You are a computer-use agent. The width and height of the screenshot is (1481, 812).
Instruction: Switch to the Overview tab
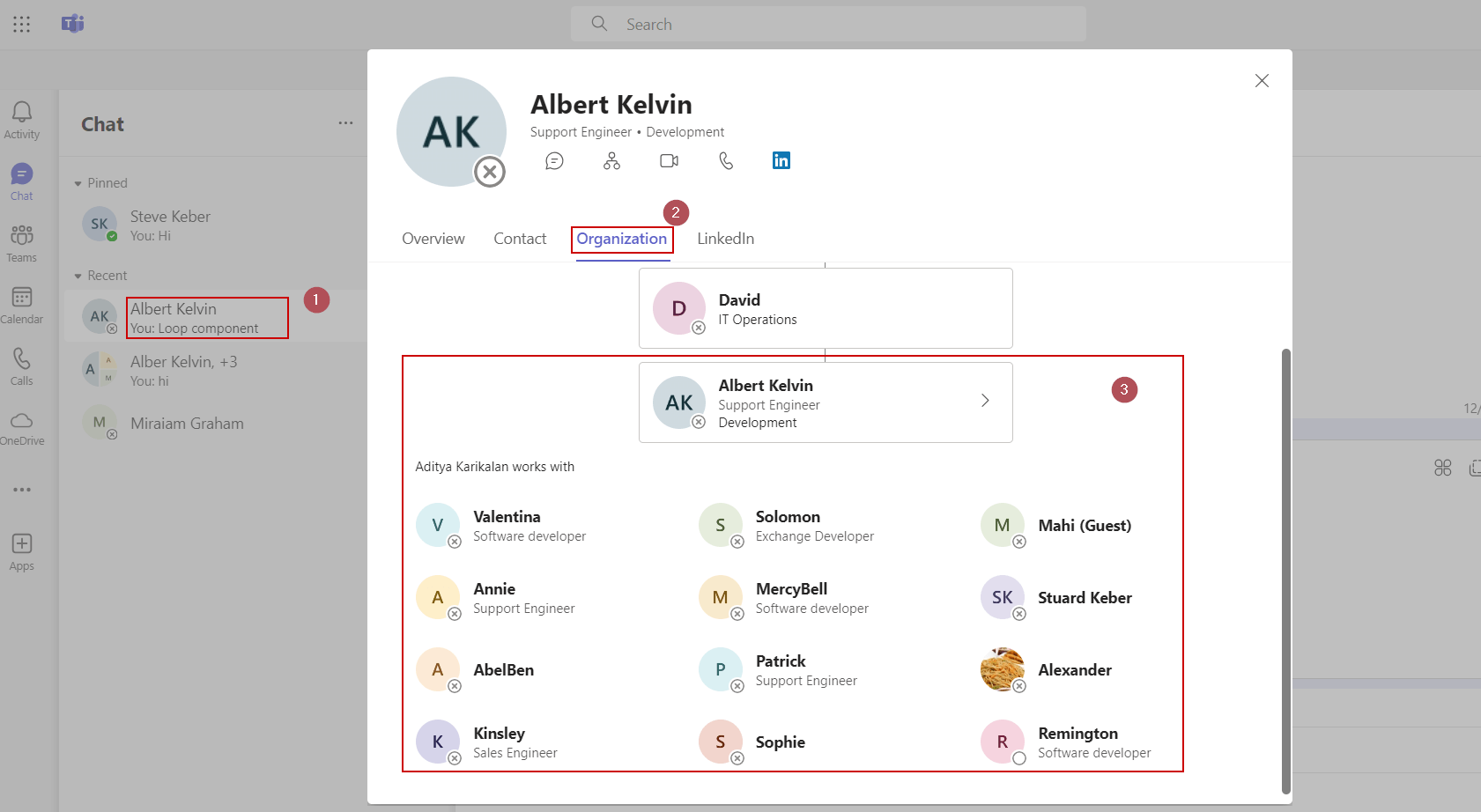coord(433,239)
